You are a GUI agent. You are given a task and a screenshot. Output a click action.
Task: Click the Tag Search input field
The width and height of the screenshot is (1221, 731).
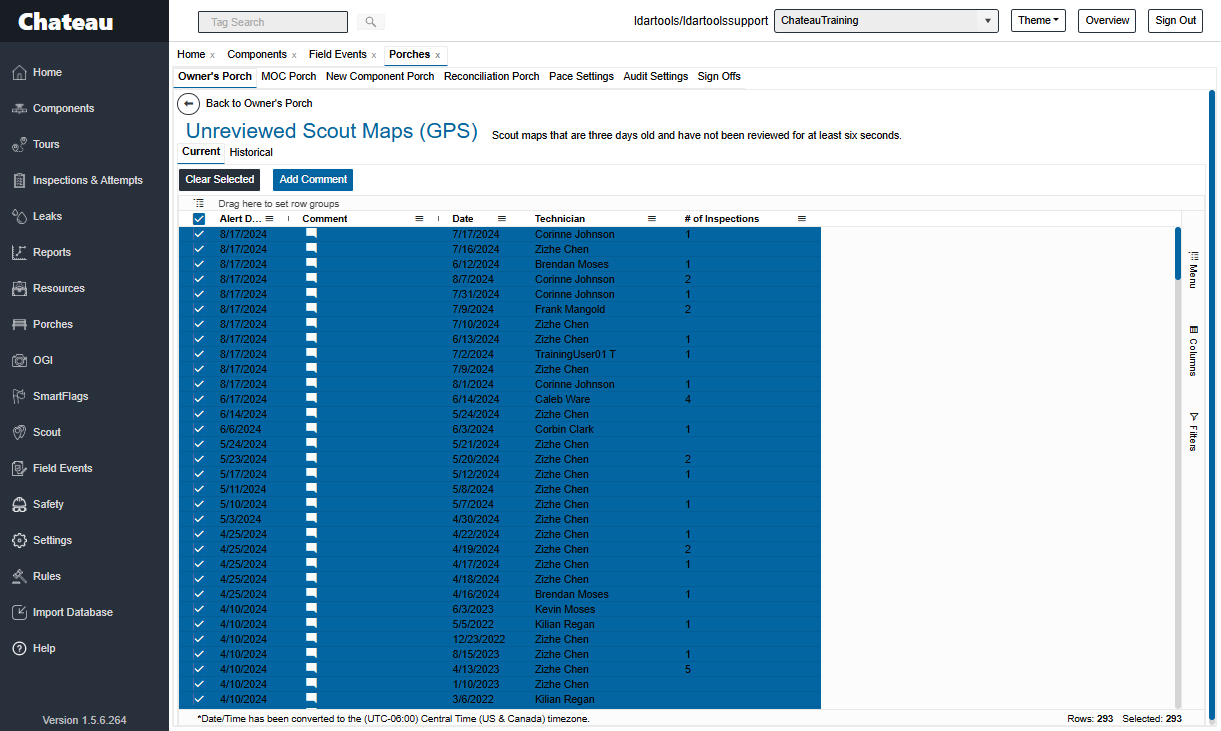click(x=273, y=21)
